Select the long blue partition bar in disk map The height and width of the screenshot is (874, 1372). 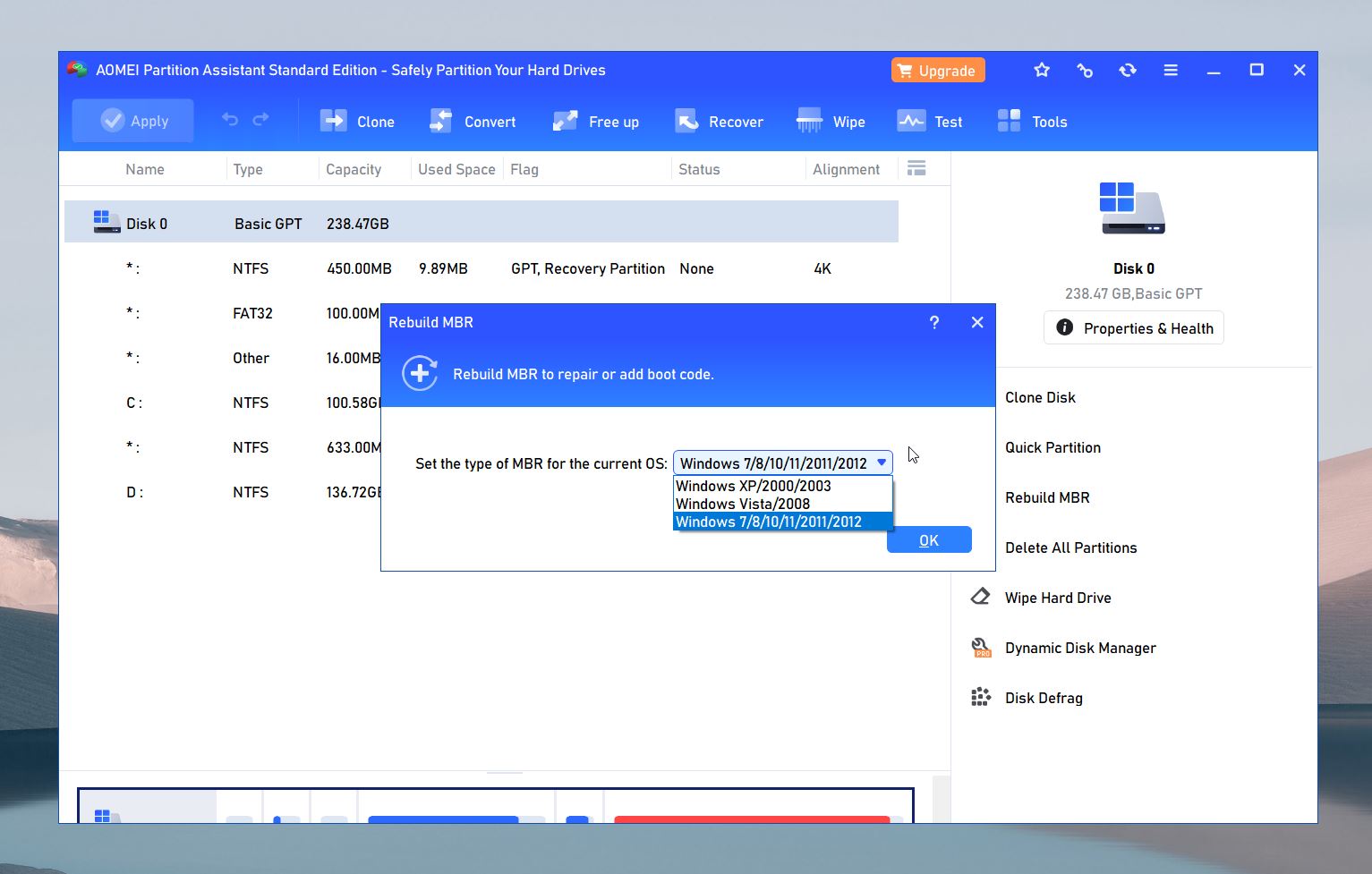click(443, 819)
